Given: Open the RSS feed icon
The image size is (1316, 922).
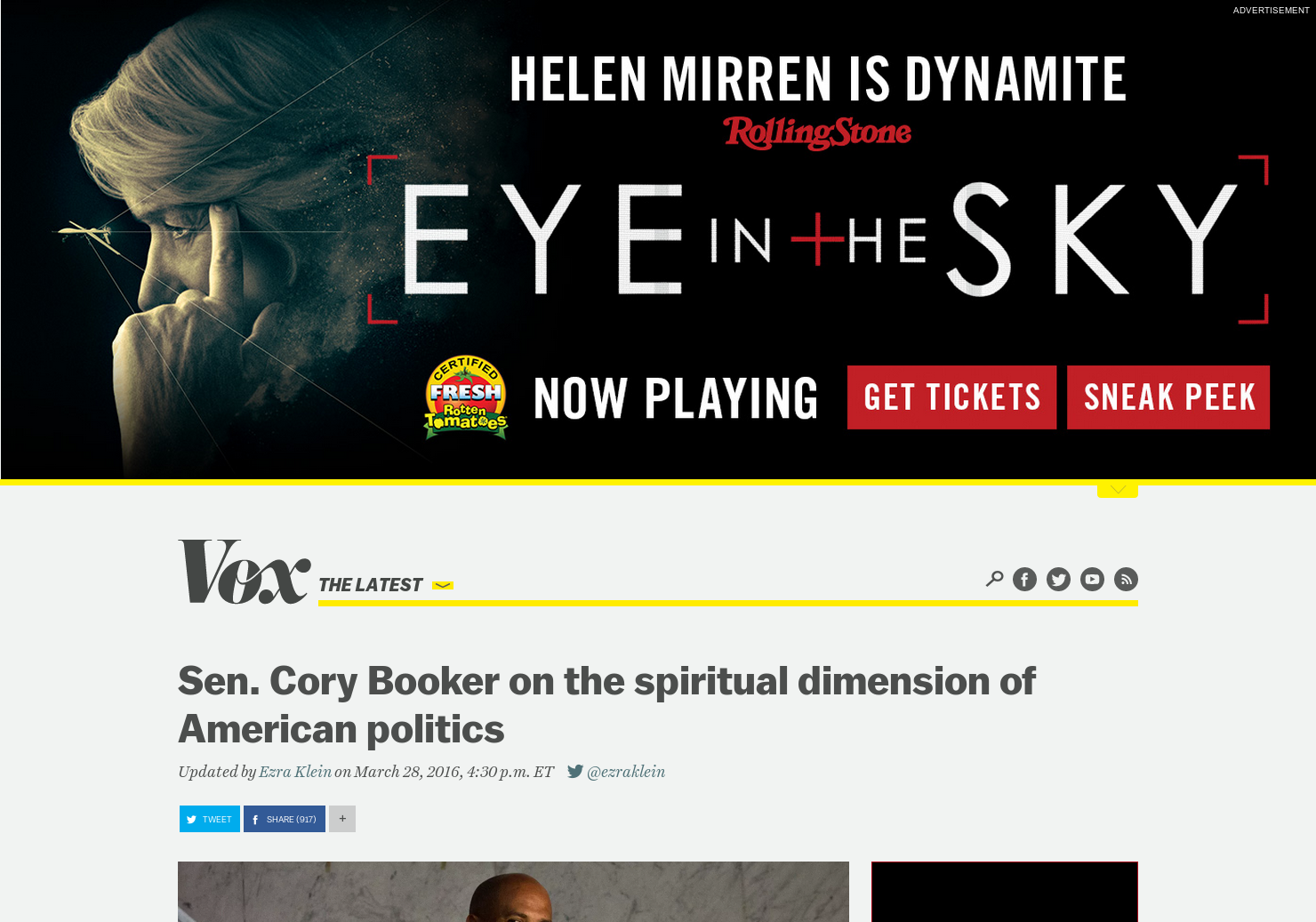Looking at the screenshot, I should point(1126,580).
